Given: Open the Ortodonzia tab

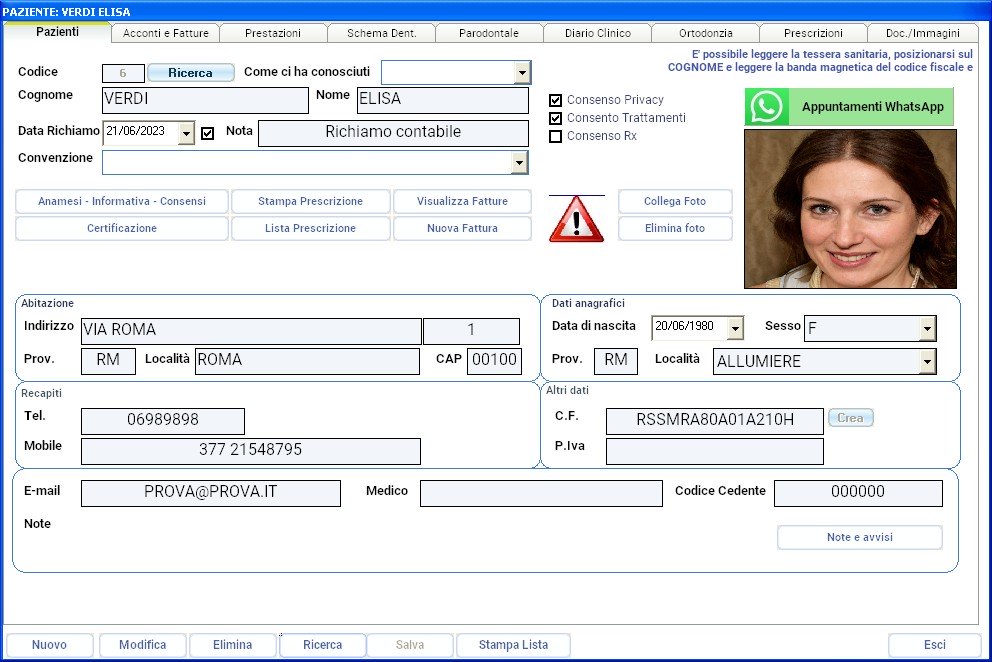Looking at the screenshot, I should 705,32.
